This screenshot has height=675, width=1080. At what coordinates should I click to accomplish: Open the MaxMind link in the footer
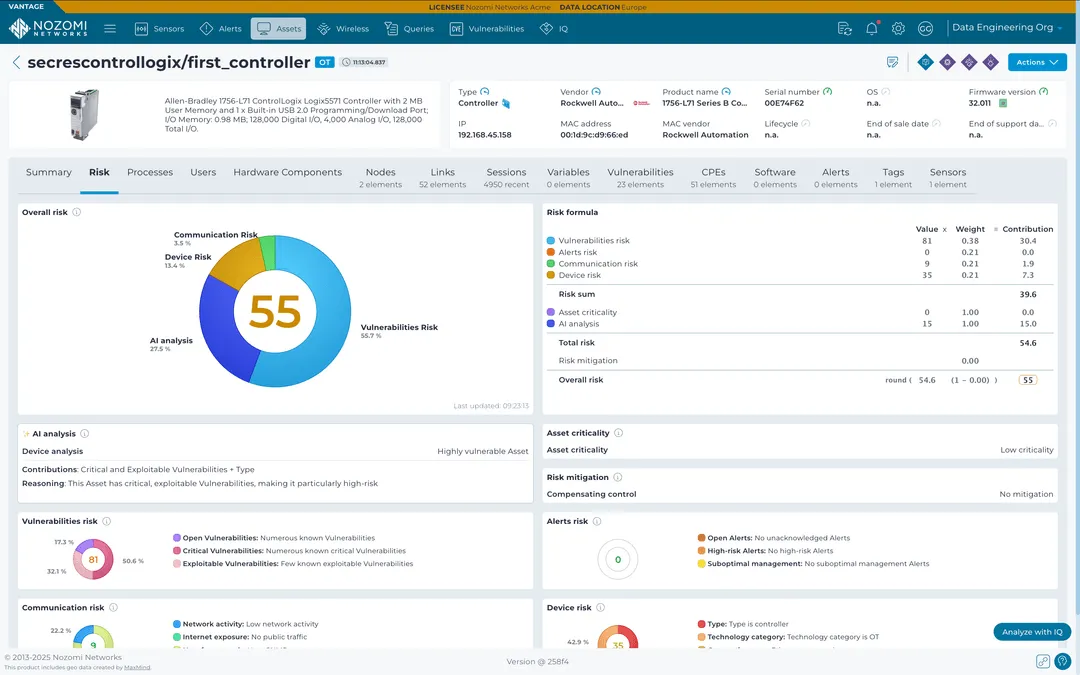coord(137,667)
